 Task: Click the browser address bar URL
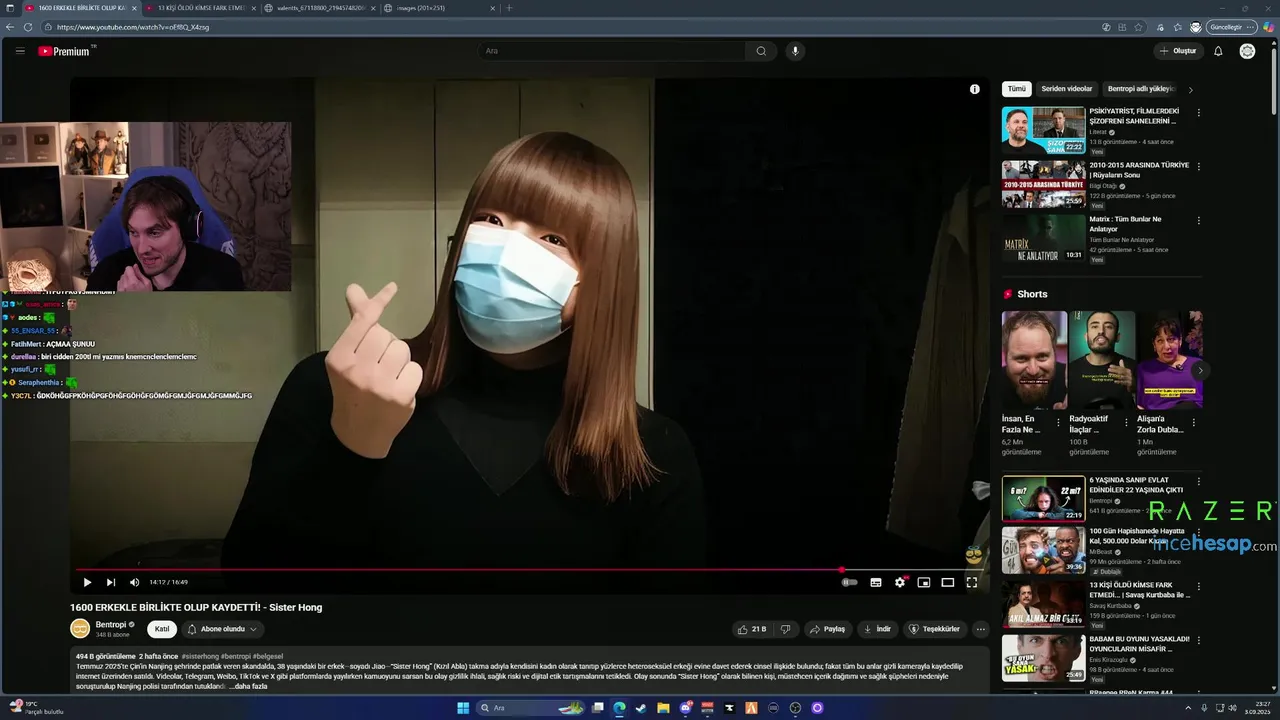(133, 27)
